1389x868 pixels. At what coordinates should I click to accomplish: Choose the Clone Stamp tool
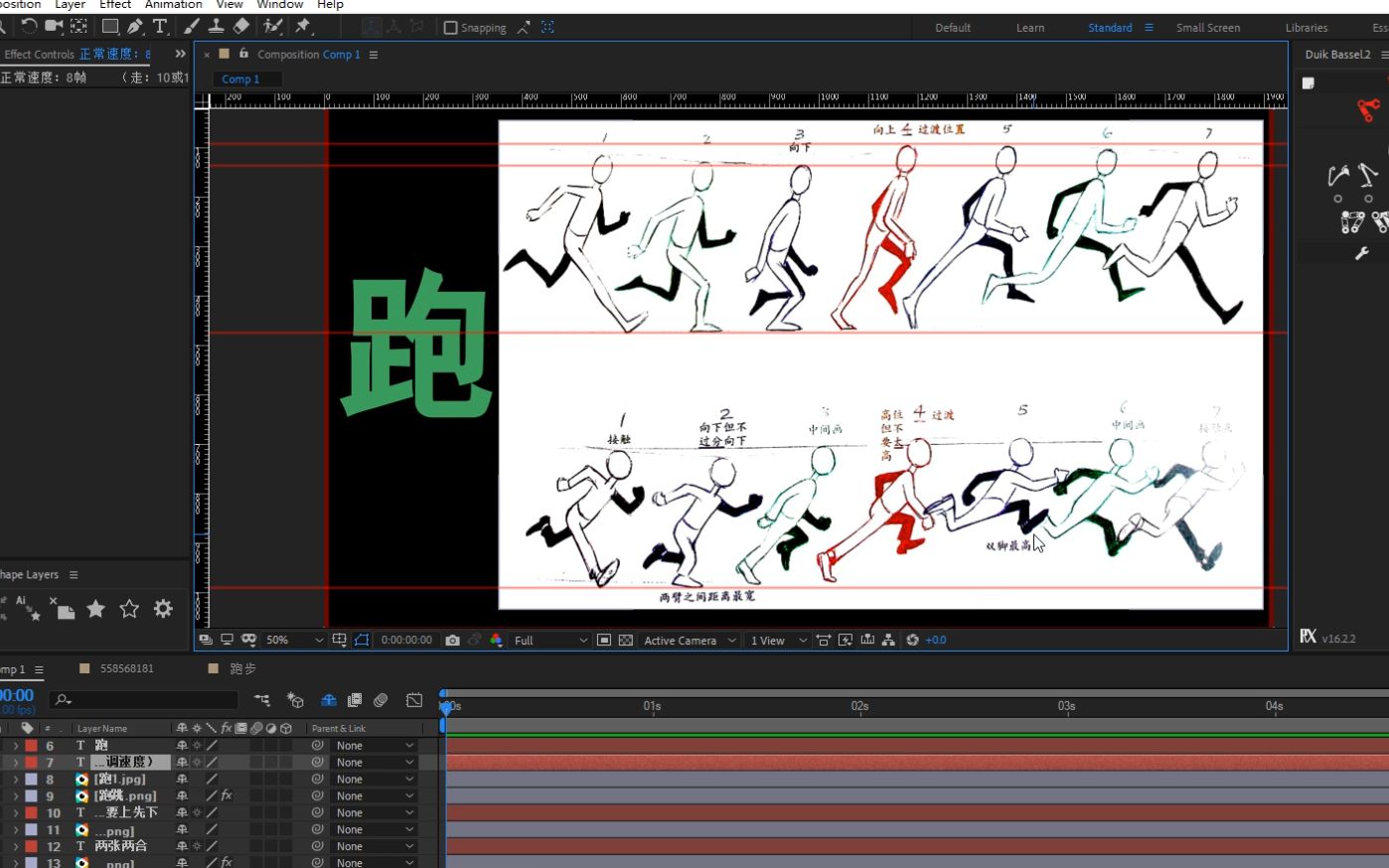215,27
